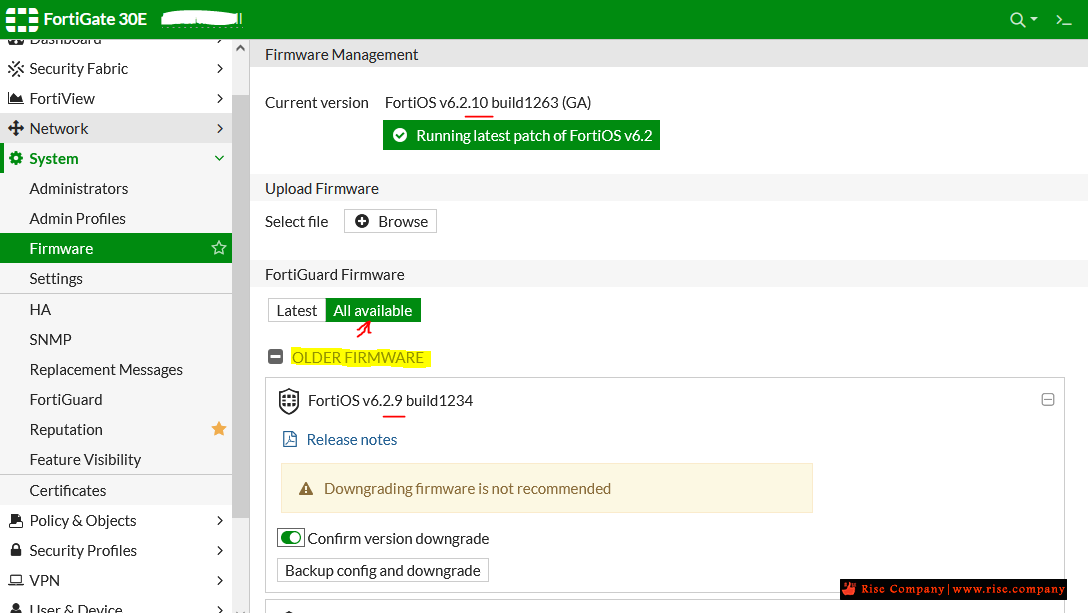Viewport: 1088px width, 613px height.
Task: Click the VPN monitor icon
Action: click(15, 580)
